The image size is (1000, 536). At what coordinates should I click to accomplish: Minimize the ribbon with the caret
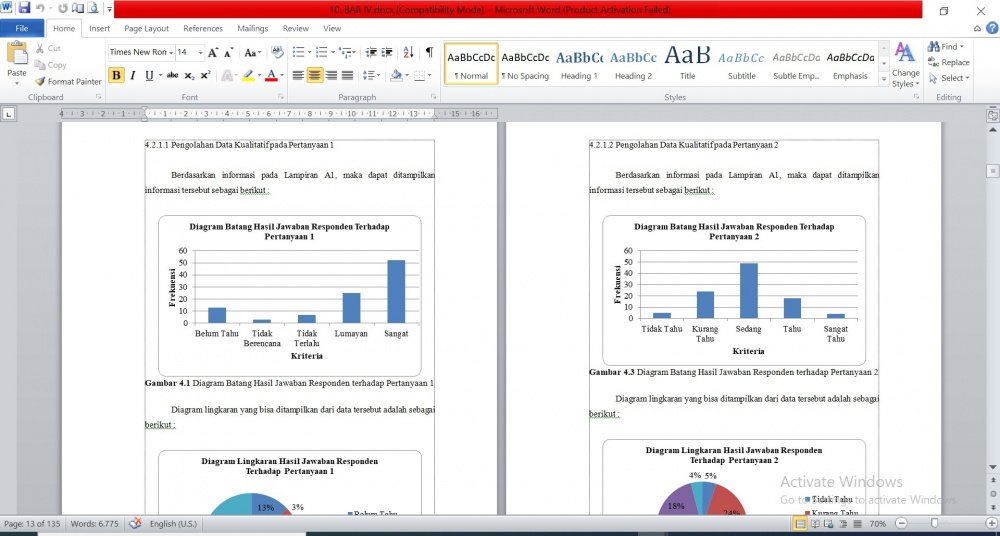[x=977, y=28]
